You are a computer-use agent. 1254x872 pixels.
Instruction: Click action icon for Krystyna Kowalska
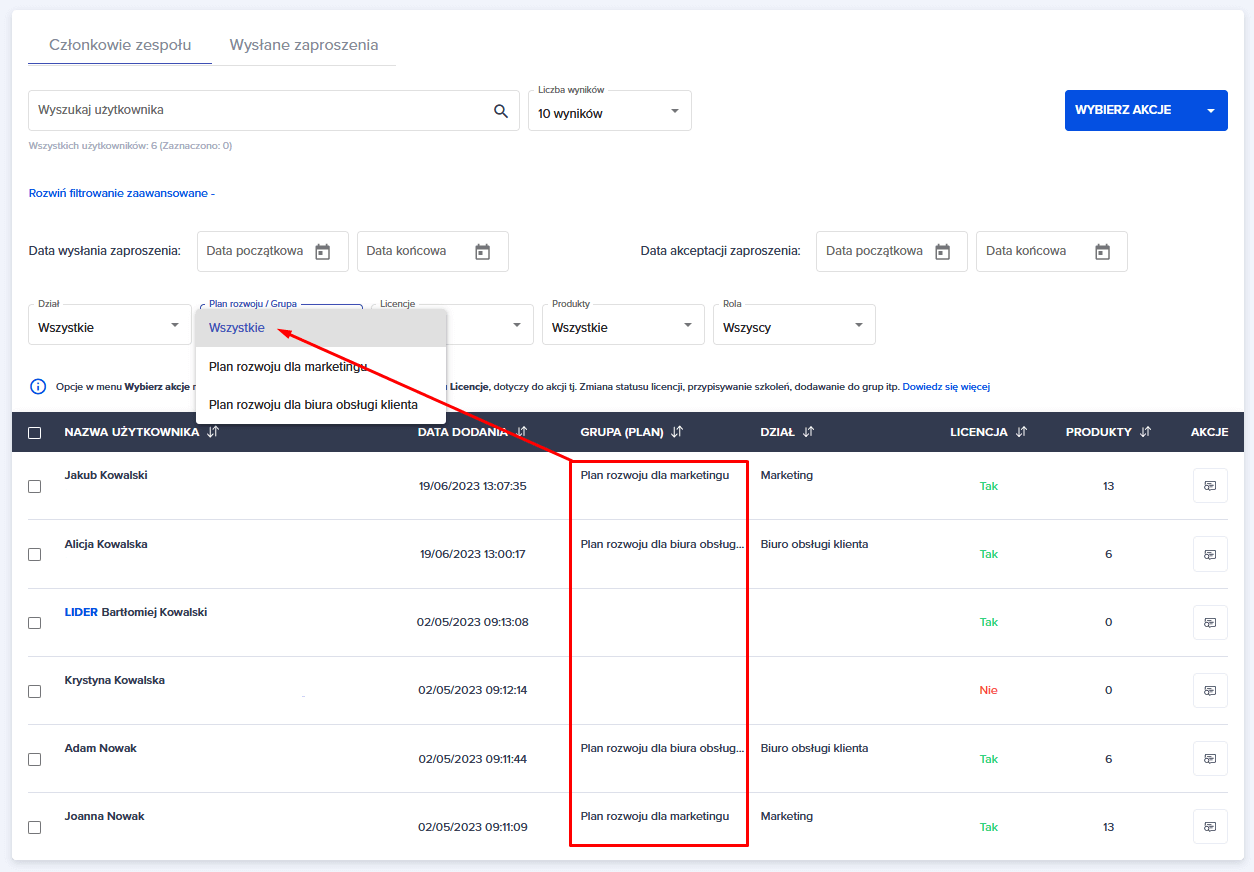1209,690
